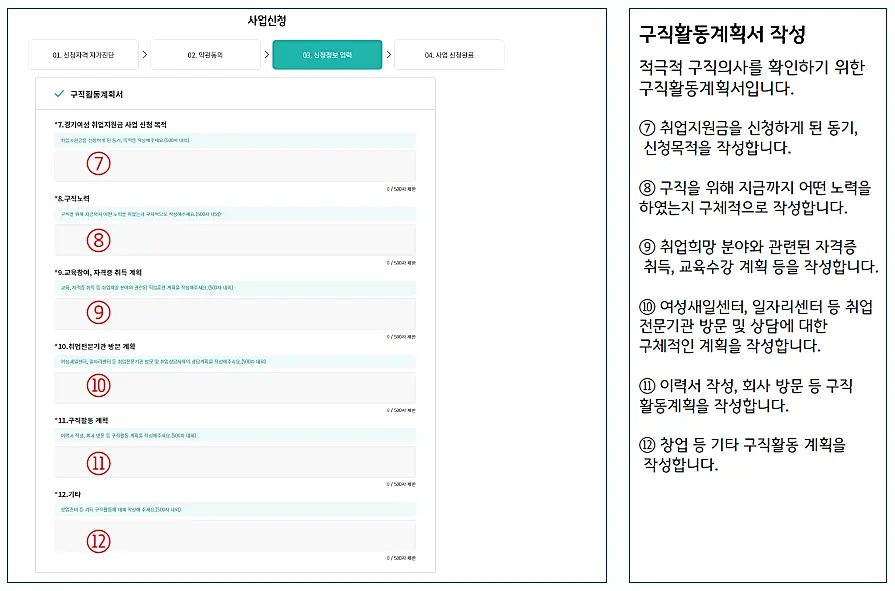This screenshot has width=895, height=591.
Task: Switch to the '02. 약관동의' step
Action: [207, 56]
